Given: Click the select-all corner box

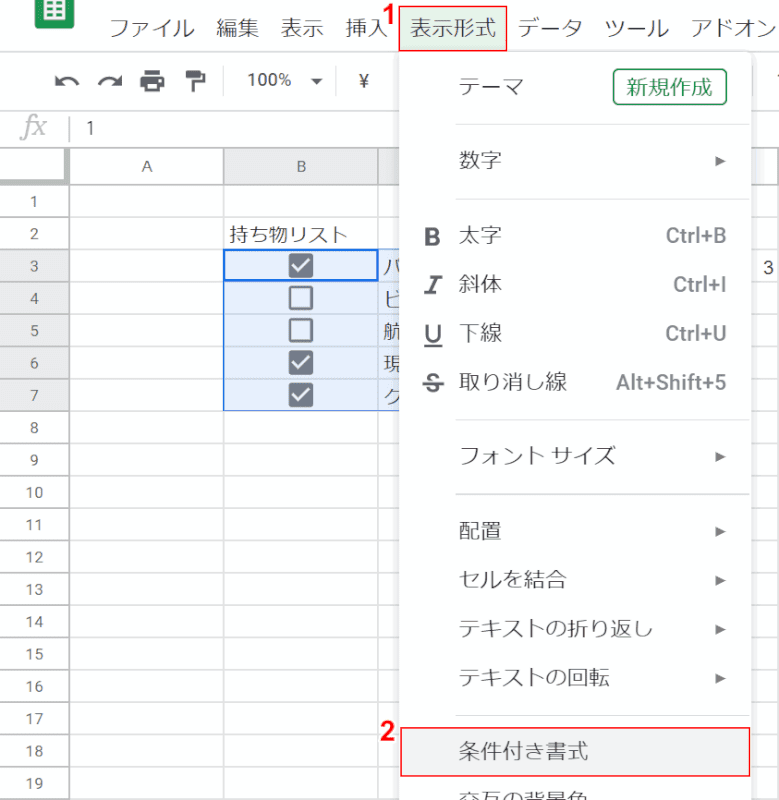Looking at the screenshot, I should pos(34,165).
